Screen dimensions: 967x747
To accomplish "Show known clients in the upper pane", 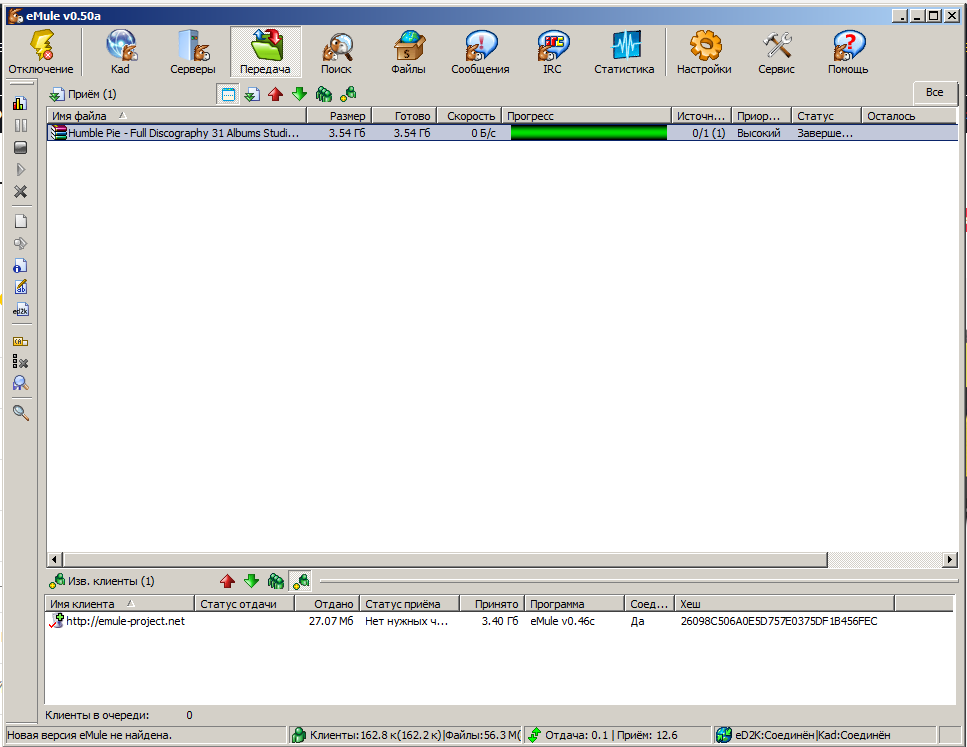I will click(x=348, y=94).
